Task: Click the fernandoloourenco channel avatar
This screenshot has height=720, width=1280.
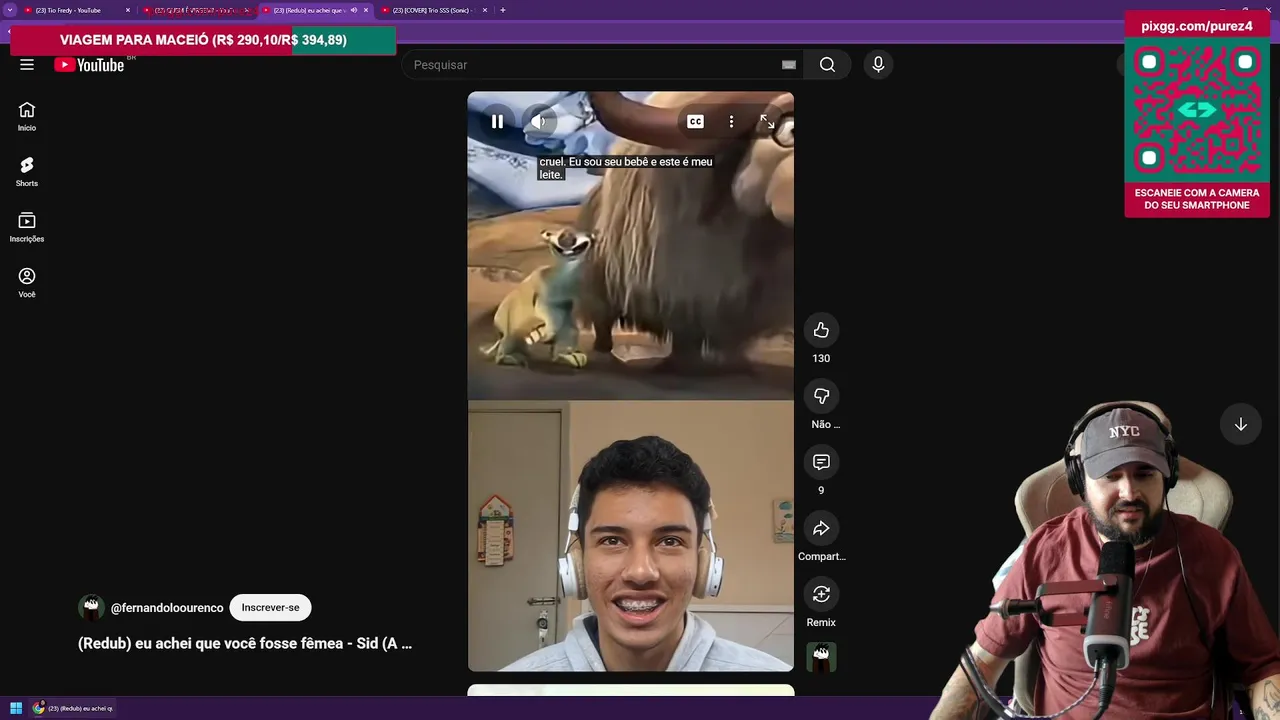Action: coord(91,607)
